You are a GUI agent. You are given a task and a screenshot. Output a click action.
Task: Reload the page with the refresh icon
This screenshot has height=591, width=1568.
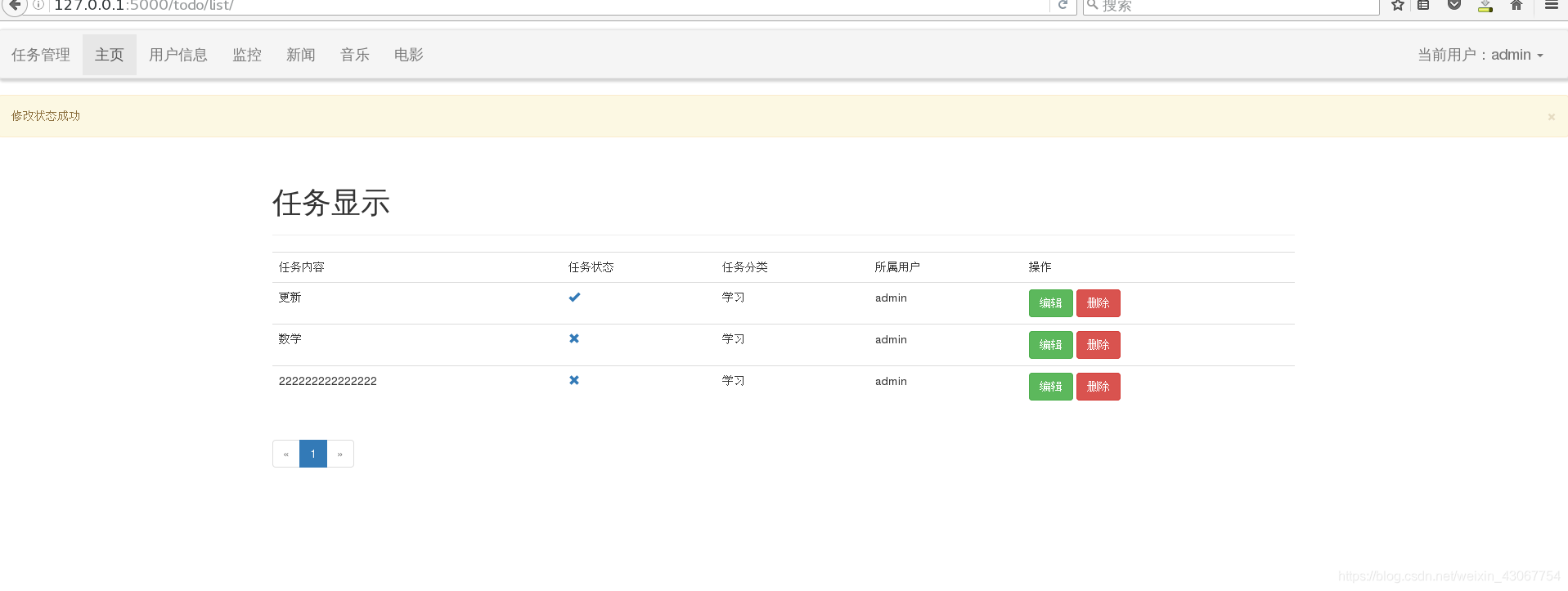[x=1063, y=5]
